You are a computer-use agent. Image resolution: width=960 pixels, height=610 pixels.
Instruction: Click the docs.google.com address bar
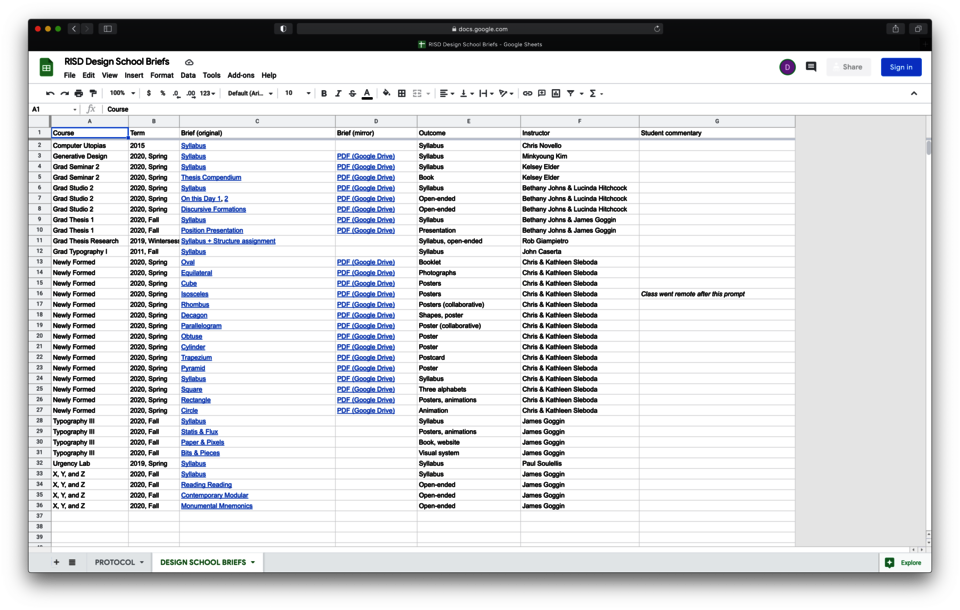(x=479, y=29)
